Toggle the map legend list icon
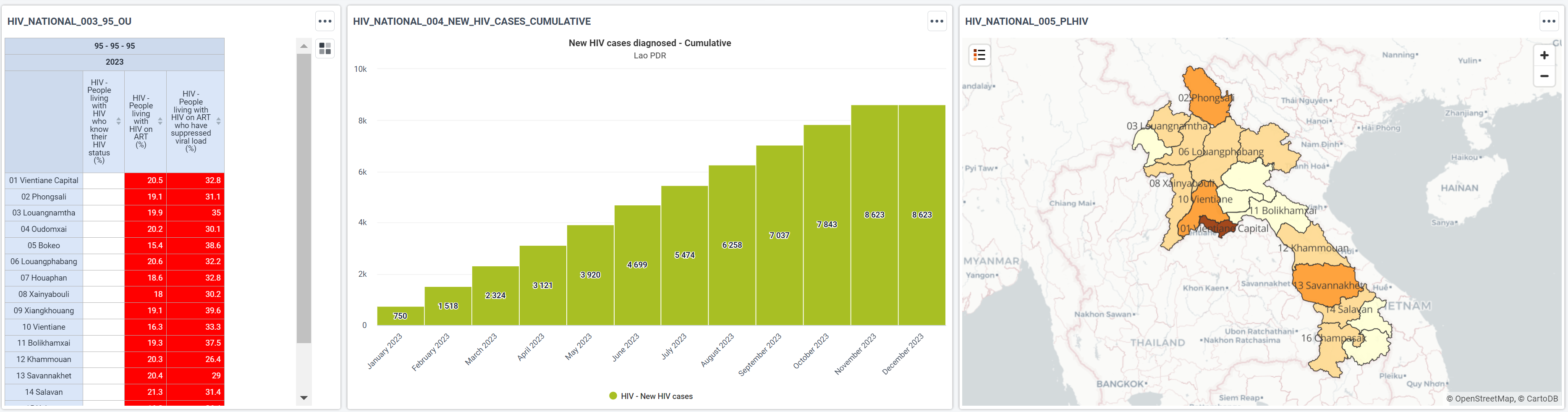 (979, 55)
